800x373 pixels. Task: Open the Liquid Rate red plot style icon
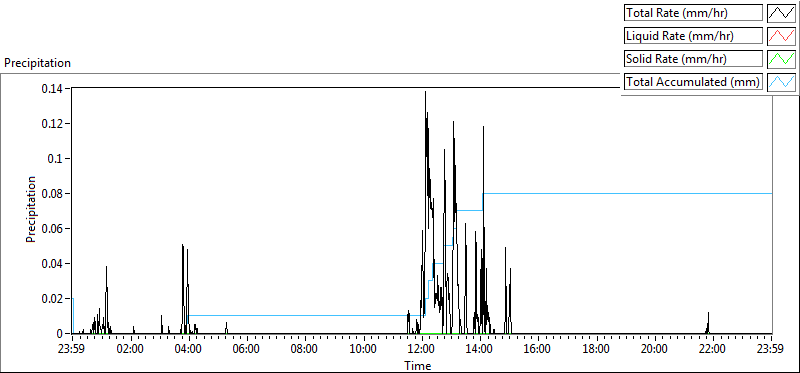(781, 36)
